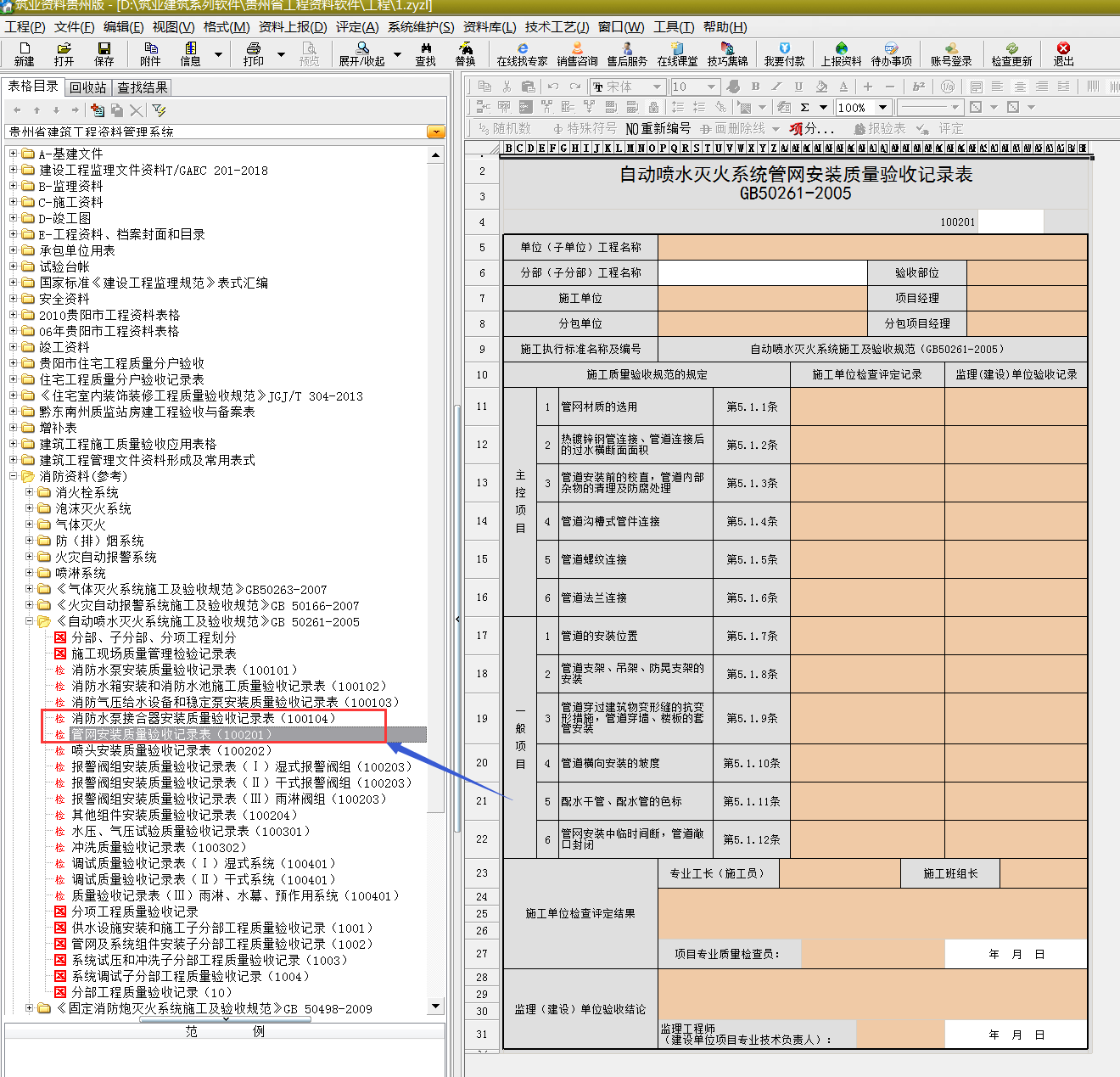Open 销售咨询 sales consultation
The image size is (1120, 1077).
click(x=577, y=53)
